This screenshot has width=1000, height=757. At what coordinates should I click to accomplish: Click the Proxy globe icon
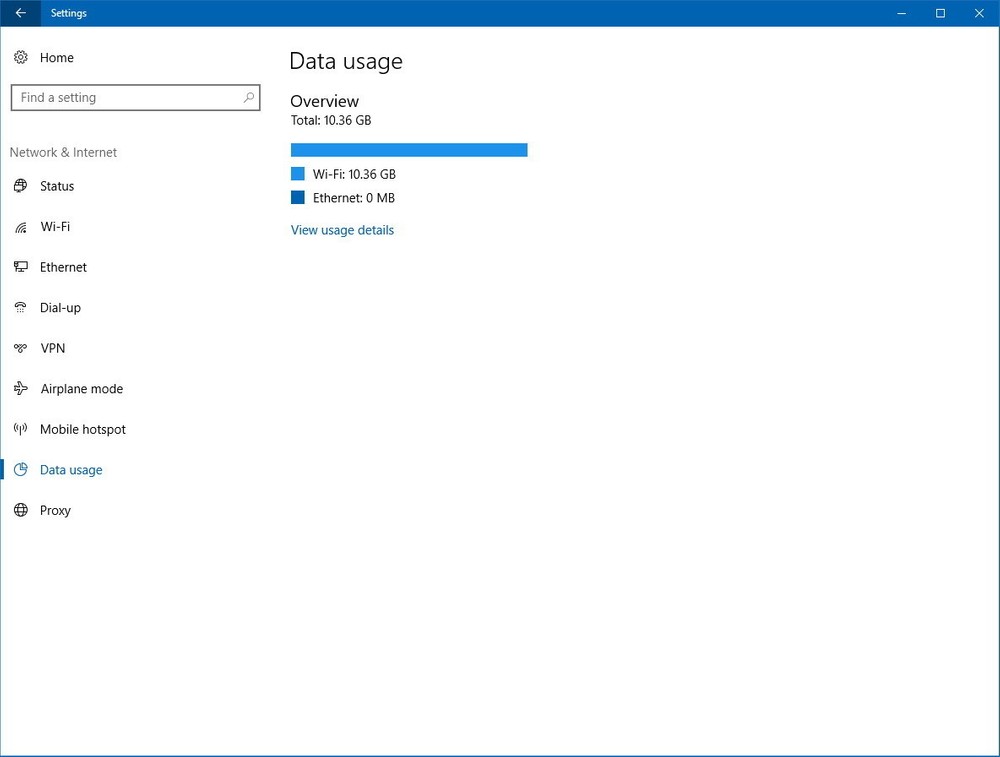pyautogui.click(x=20, y=510)
